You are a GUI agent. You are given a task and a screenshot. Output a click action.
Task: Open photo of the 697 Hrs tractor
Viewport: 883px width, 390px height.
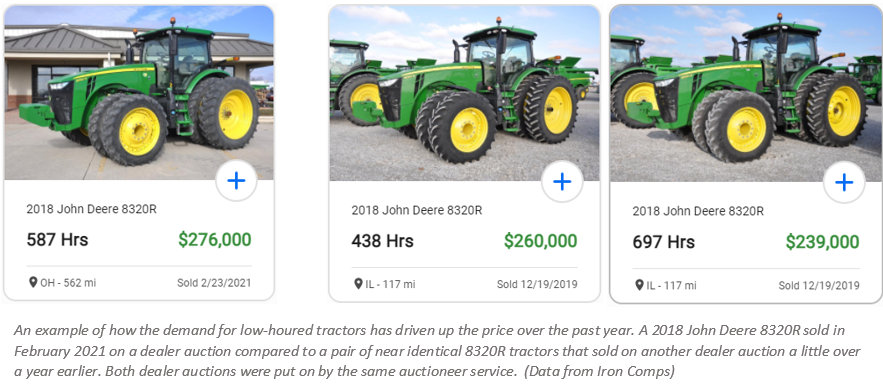click(x=746, y=94)
